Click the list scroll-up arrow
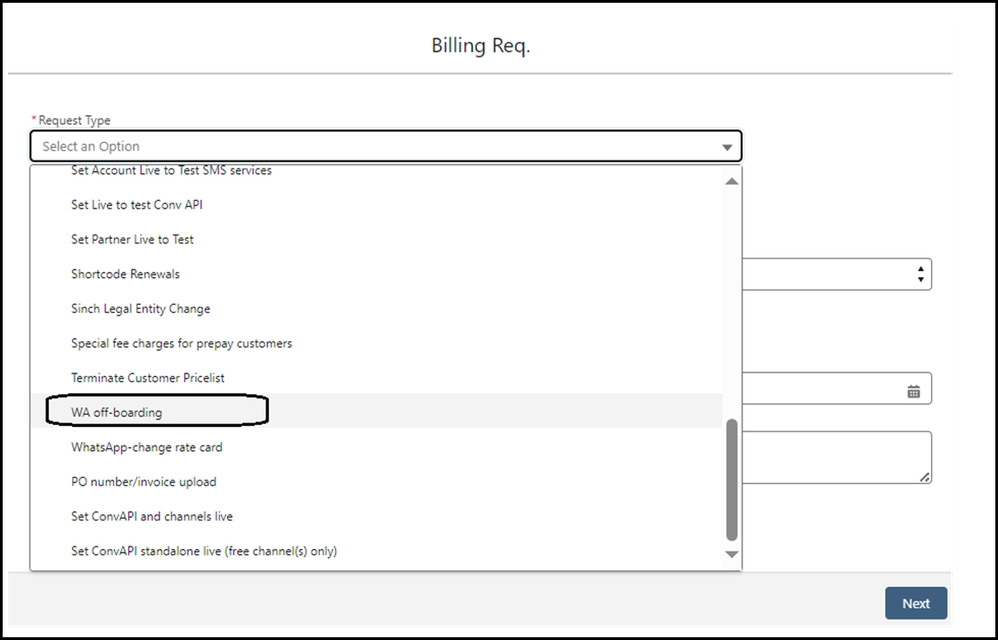This screenshot has width=998, height=640. pos(732,181)
